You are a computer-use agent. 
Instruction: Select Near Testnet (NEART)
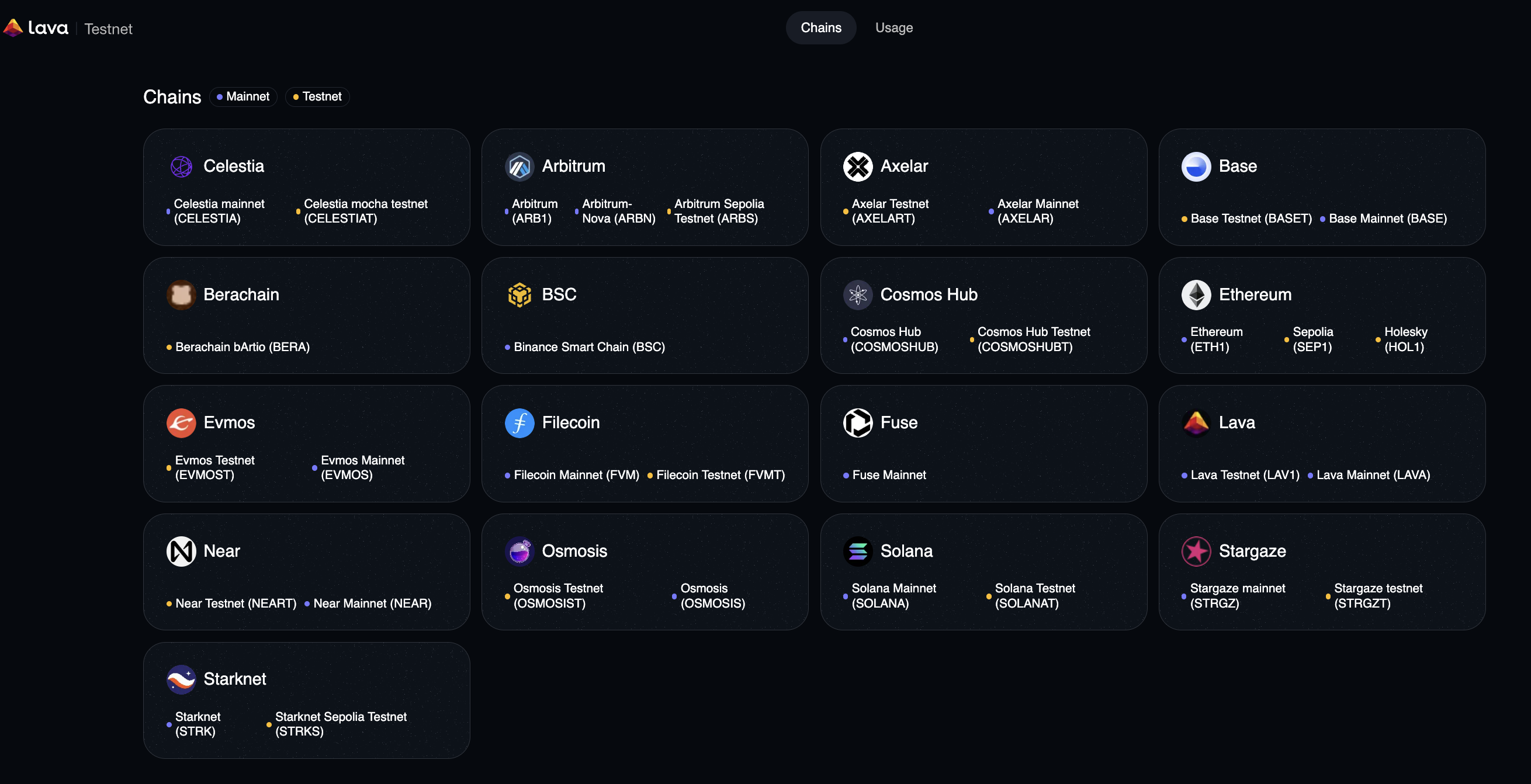tap(231, 604)
